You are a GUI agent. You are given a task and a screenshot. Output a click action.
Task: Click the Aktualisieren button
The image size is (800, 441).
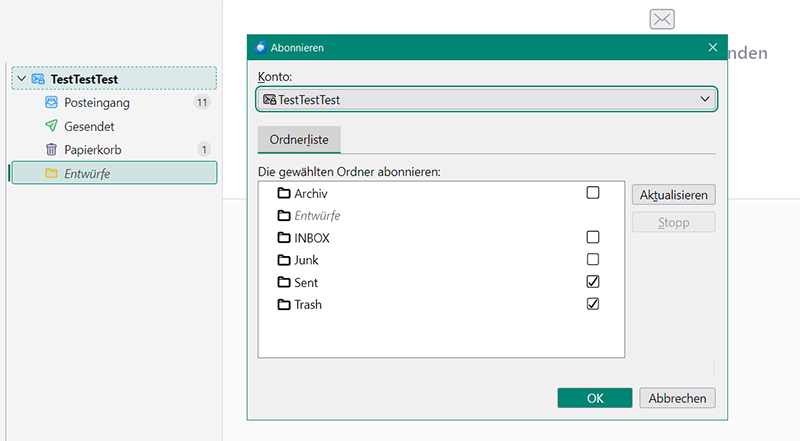pos(674,195)
